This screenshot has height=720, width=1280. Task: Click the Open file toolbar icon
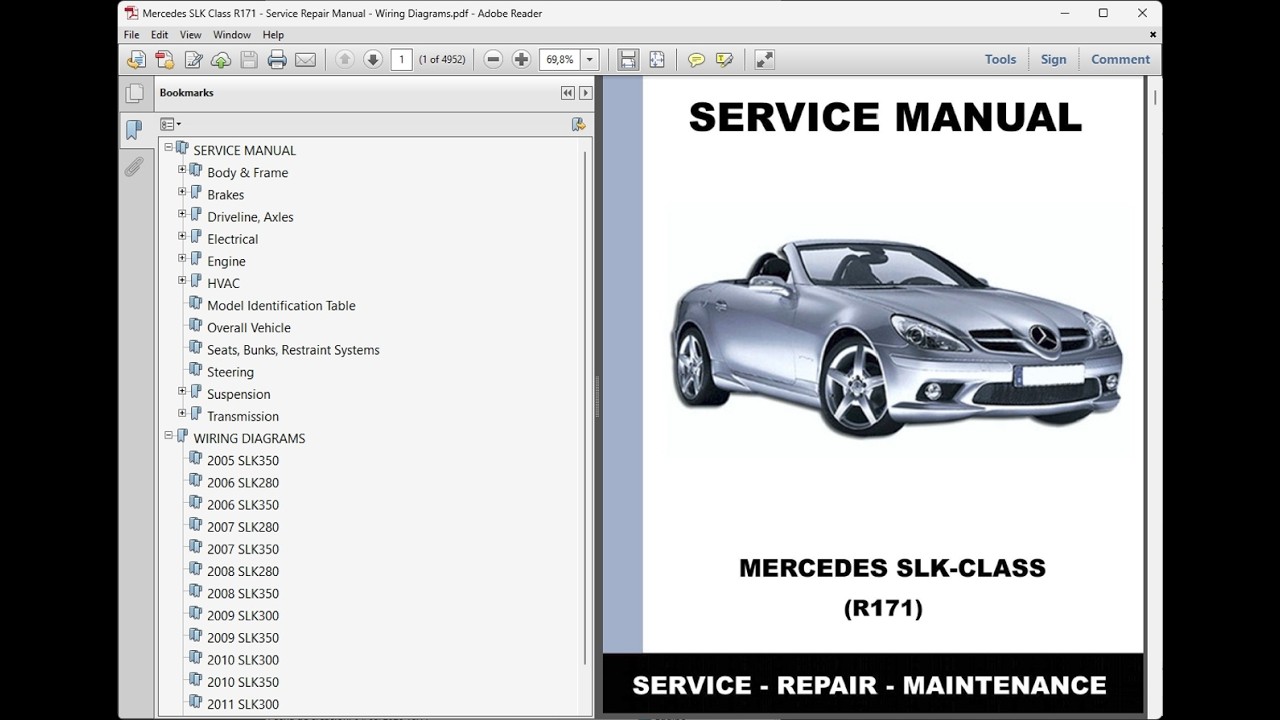click(136, 60)
